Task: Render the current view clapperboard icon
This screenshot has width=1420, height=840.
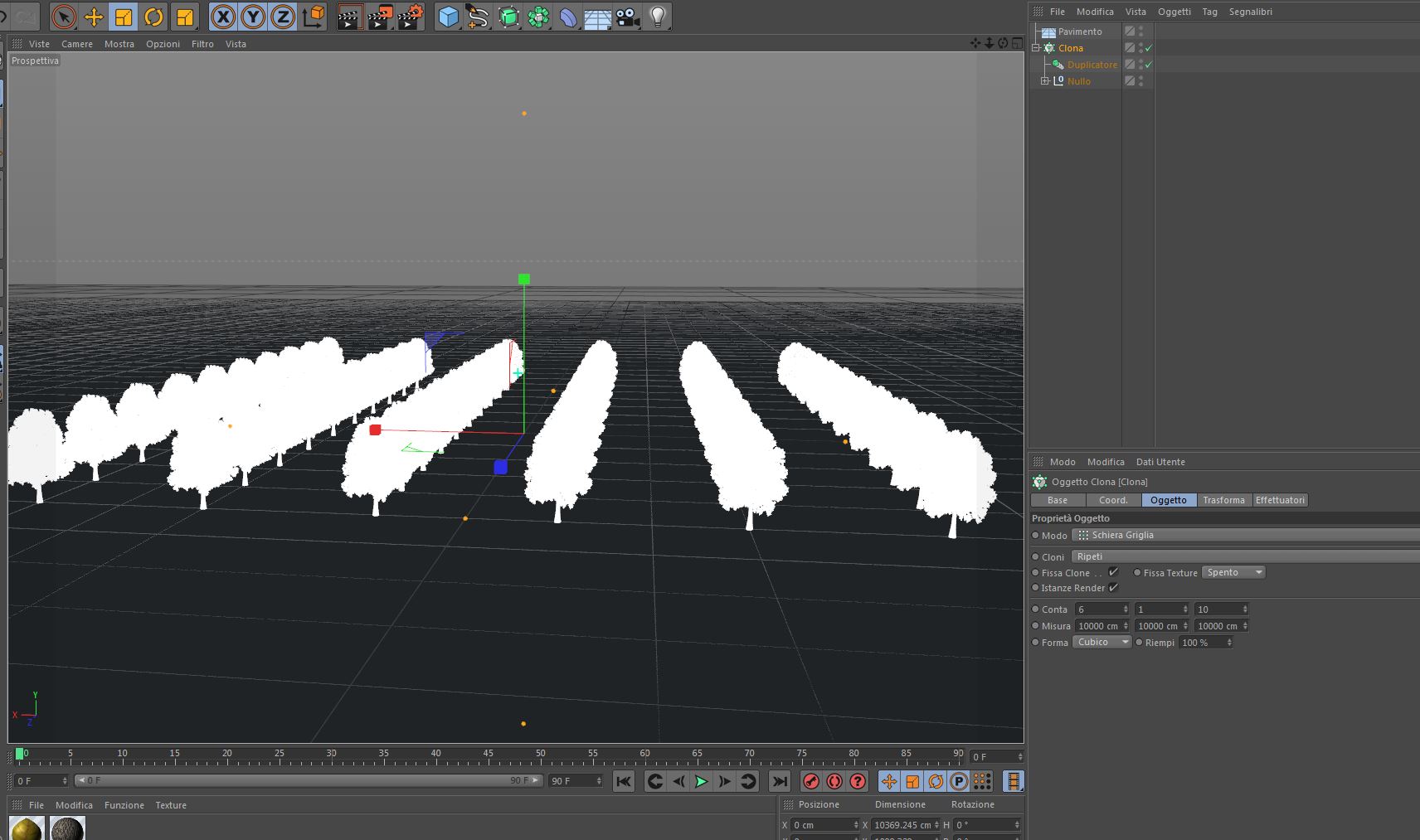Action: point(349,17)
